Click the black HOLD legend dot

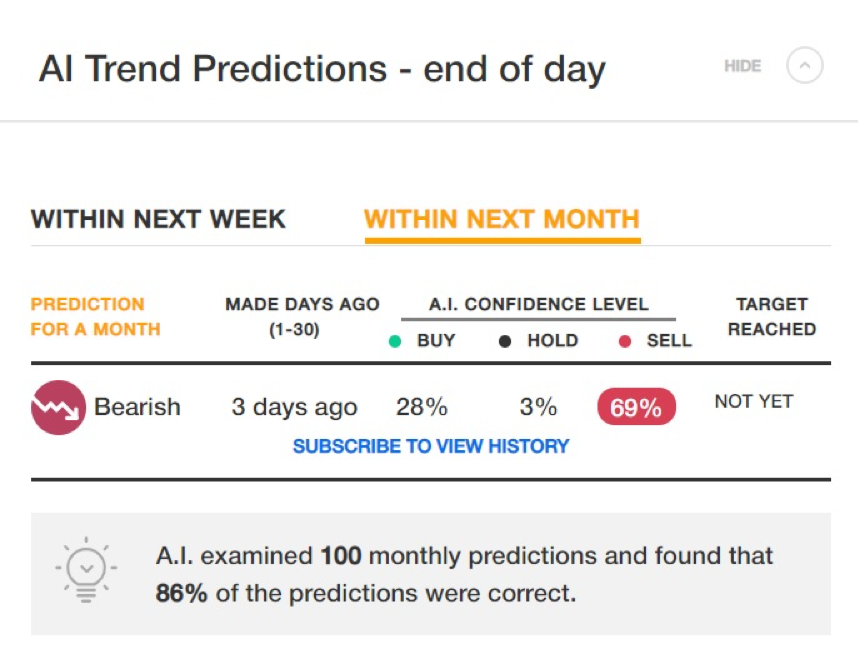click(505, 341)
